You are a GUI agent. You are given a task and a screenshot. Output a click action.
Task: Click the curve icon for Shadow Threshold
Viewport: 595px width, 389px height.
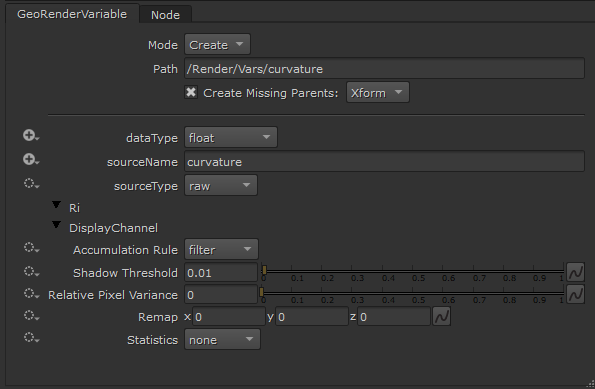coord(575,272)
